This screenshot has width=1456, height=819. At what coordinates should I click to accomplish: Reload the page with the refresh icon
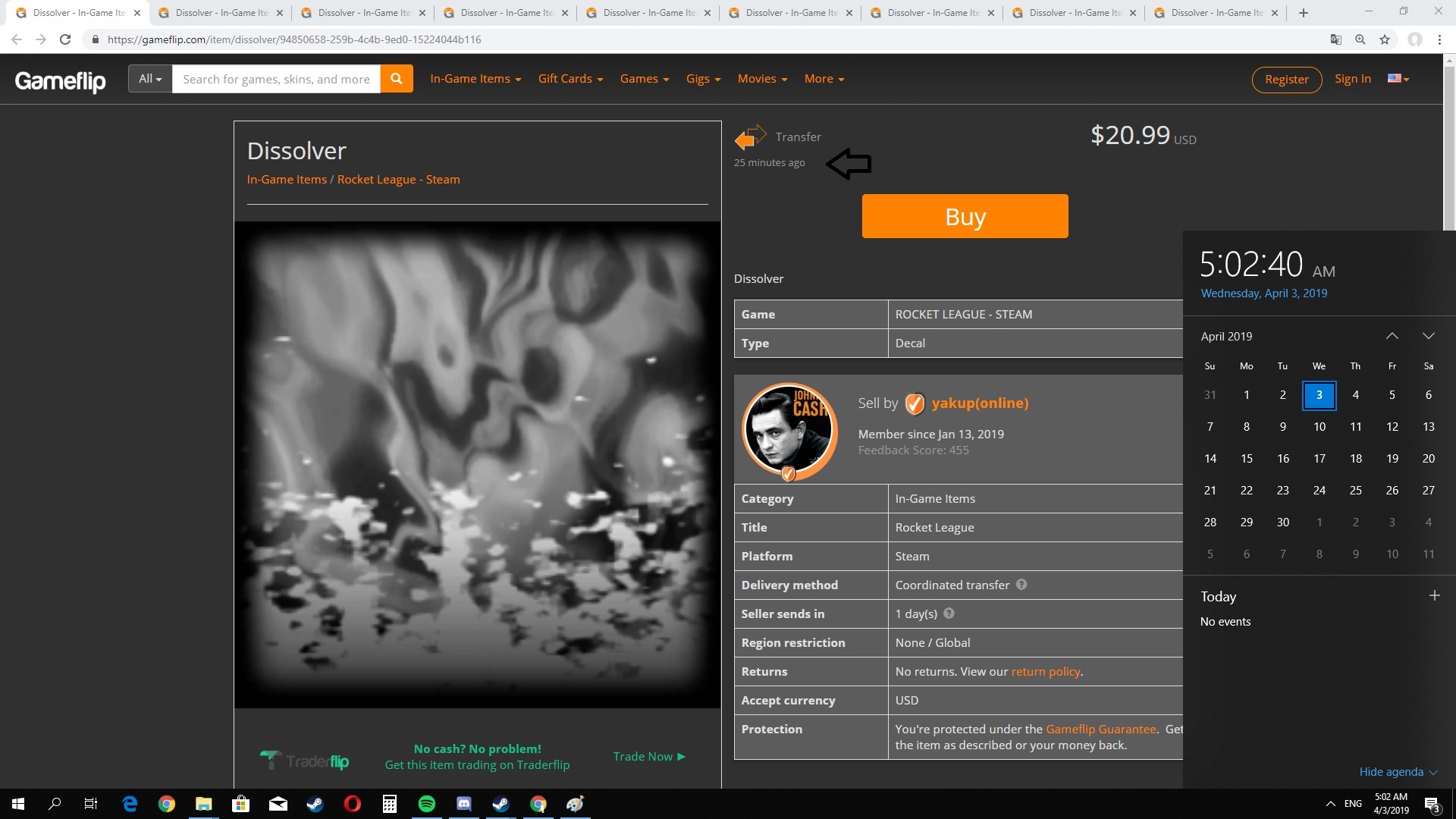click(x=65, y=39)
